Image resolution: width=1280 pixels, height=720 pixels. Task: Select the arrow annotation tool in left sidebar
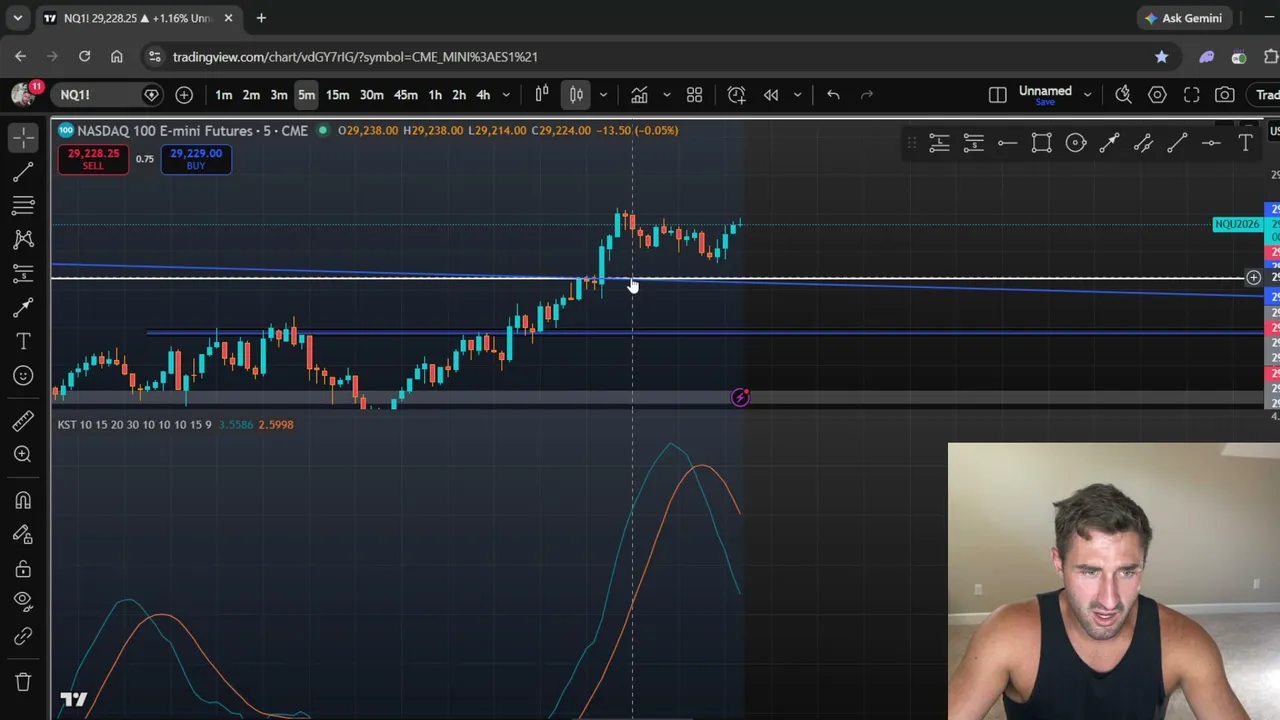23,307
